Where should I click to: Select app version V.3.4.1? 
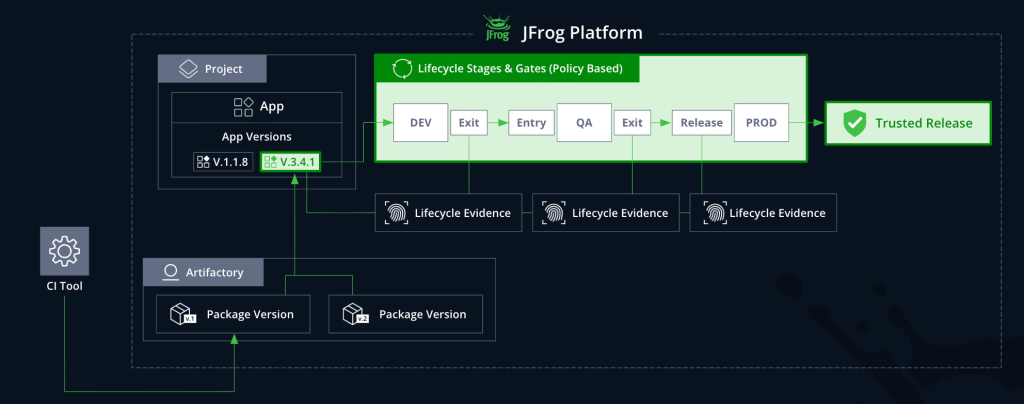pyautogui.click(x=289, y=161)
